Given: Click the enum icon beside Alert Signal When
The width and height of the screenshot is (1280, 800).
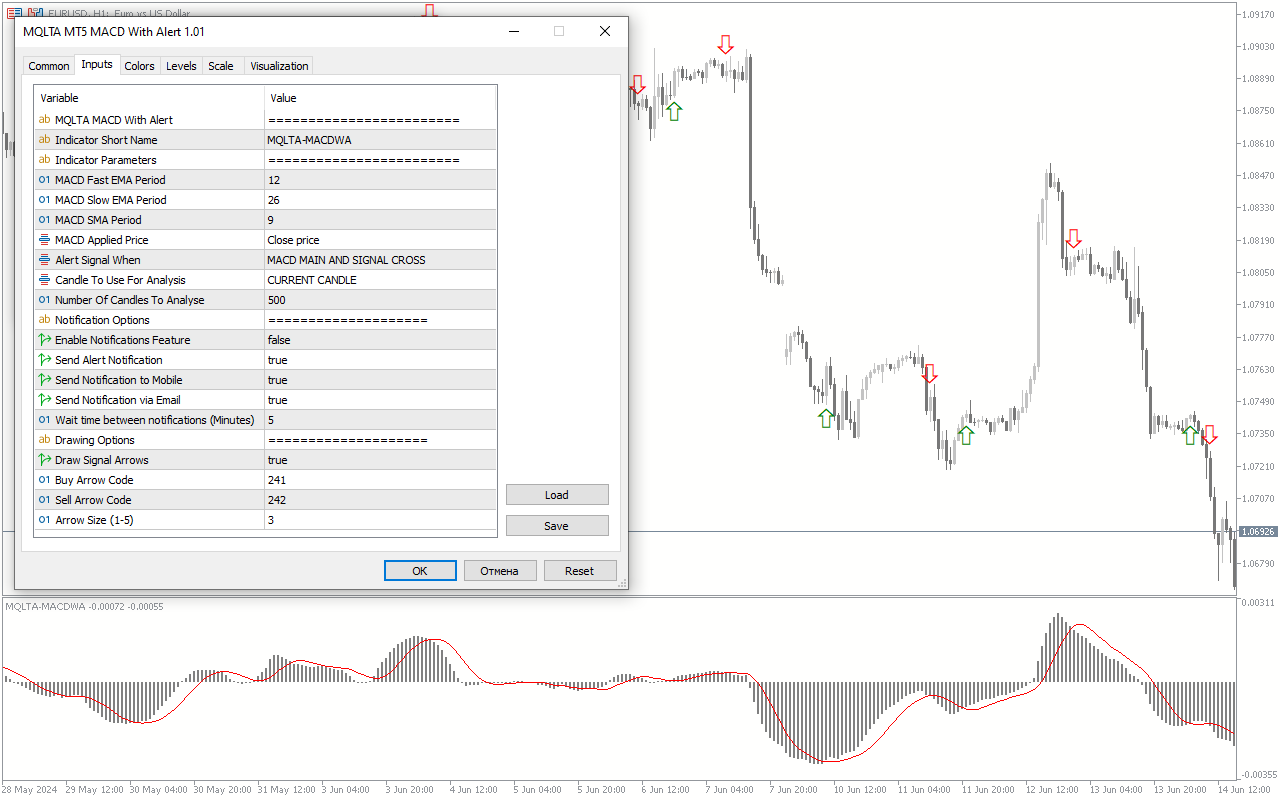Looking at the screenshot, I should tap(44, 260).
